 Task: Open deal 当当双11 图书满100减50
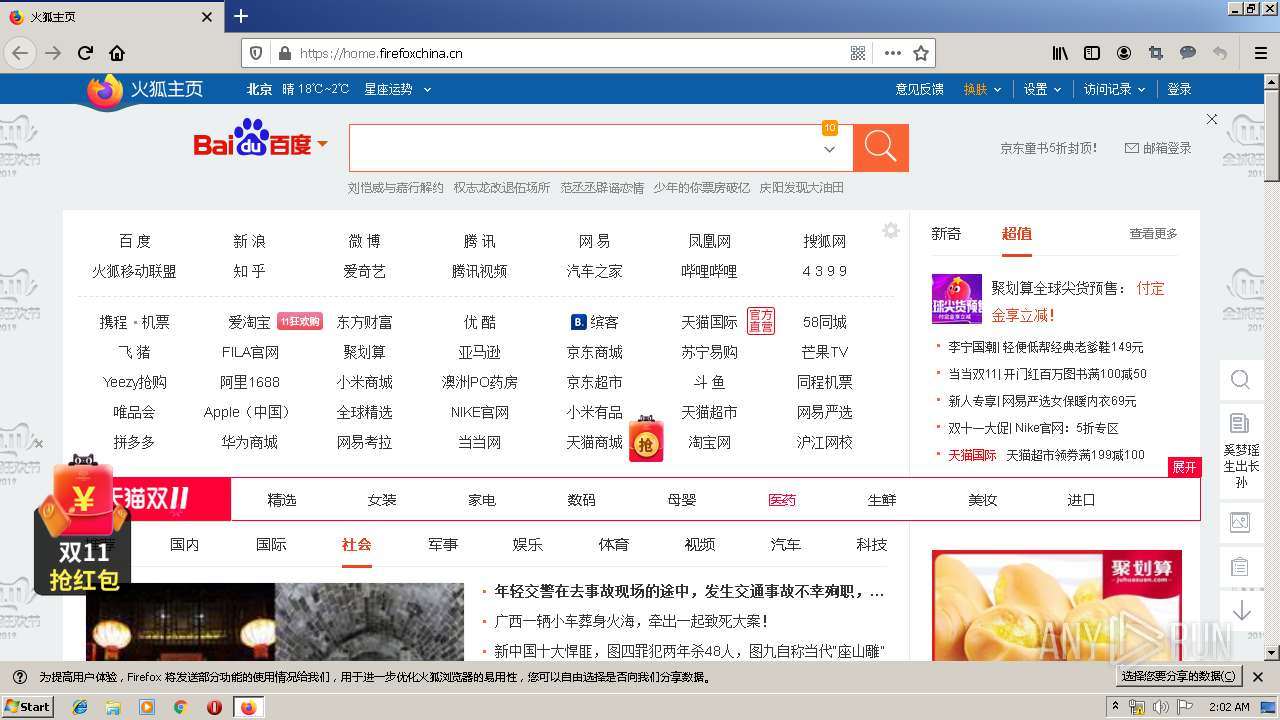click(x=1047, y=374)
